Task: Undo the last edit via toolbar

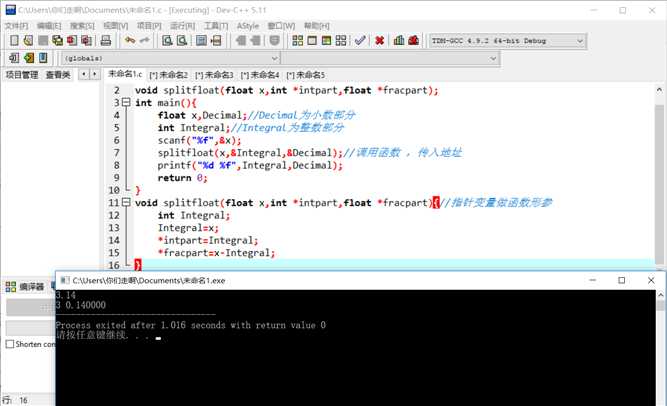Action: point(130,40)
